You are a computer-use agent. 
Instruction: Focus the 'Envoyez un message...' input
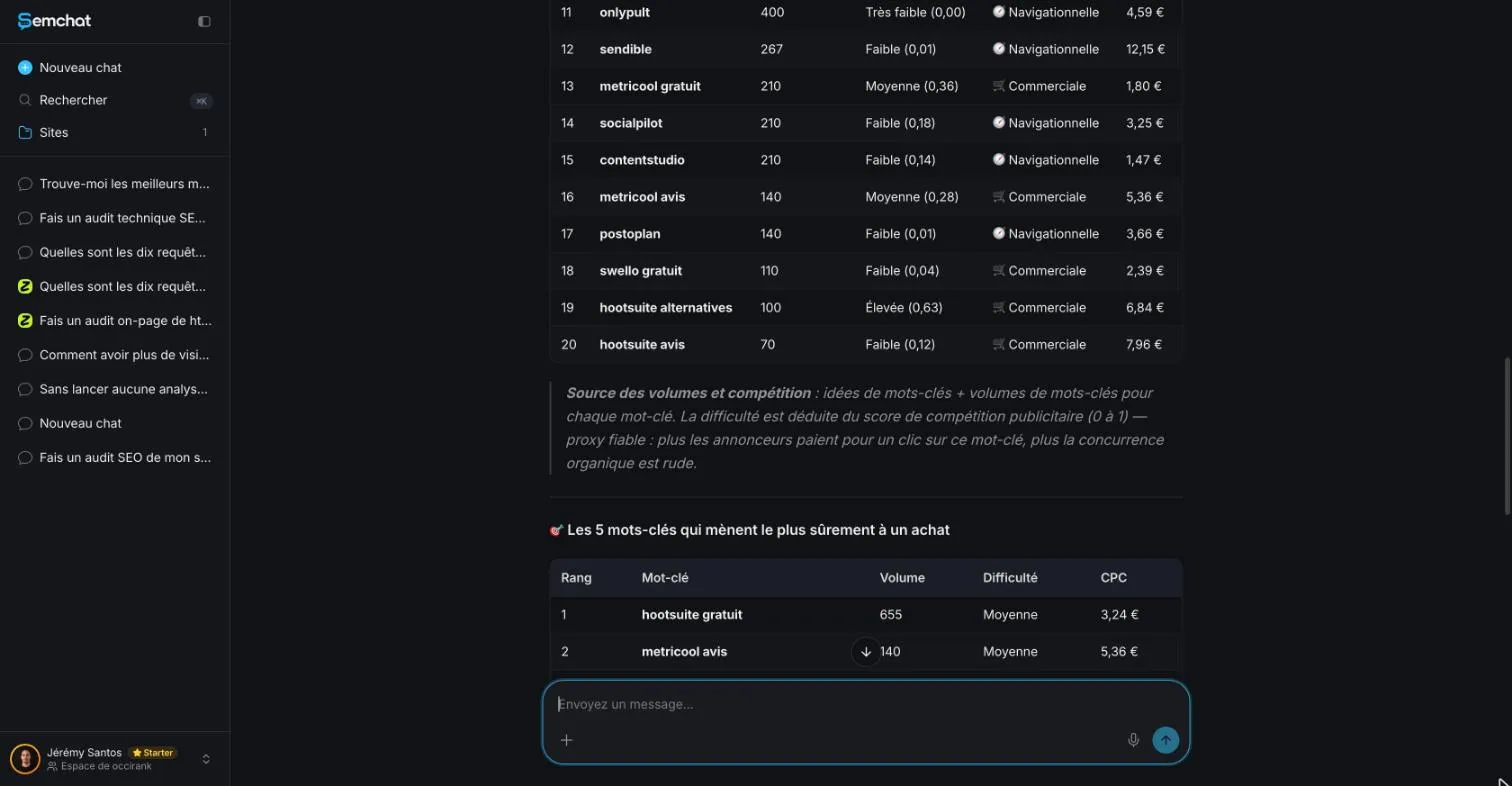866,704
